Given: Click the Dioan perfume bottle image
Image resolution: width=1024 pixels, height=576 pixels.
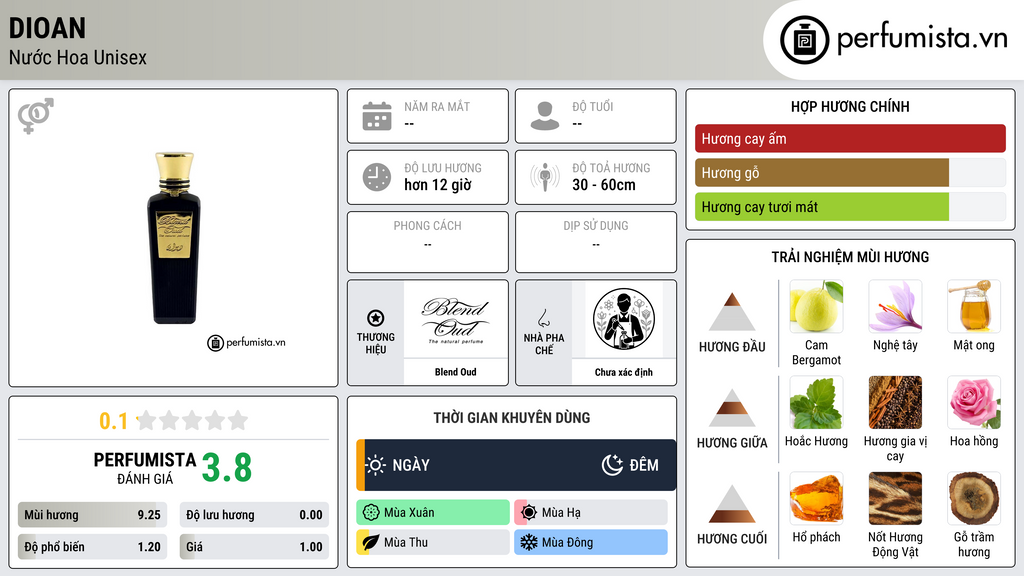Looking at the screenshot, I should (x=174, y=238).
